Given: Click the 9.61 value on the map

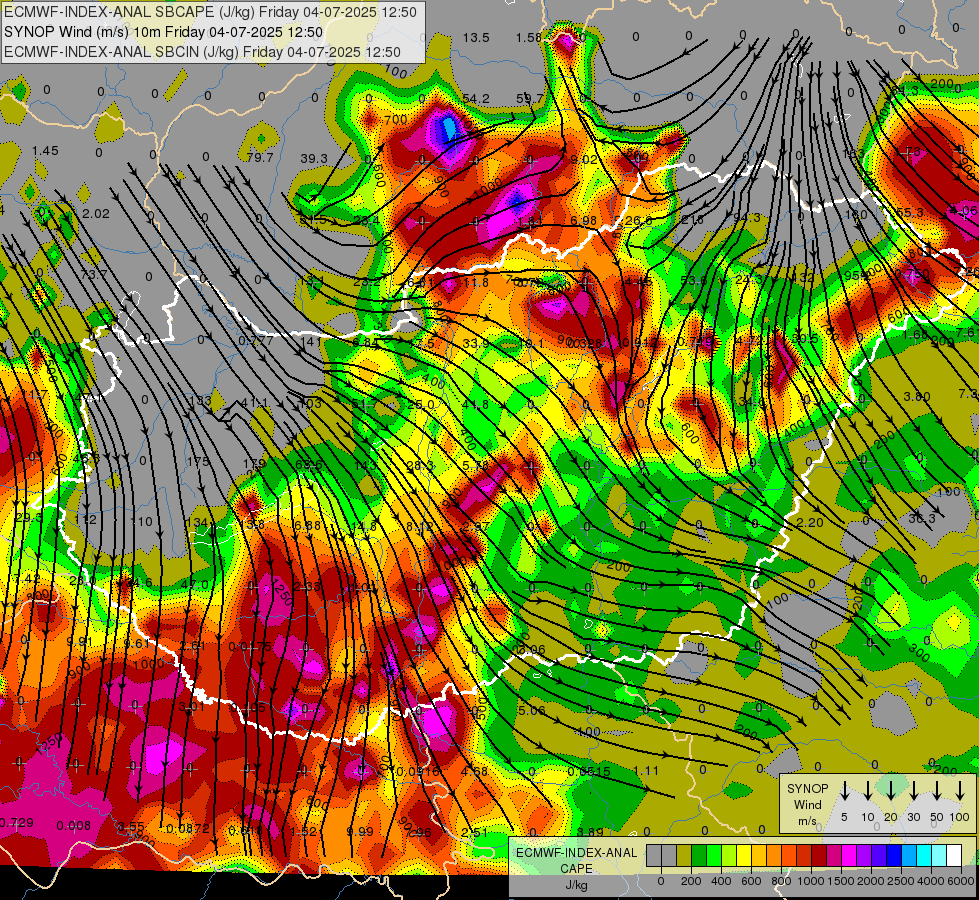Looking at the screenshot, I should pos(135,643).
